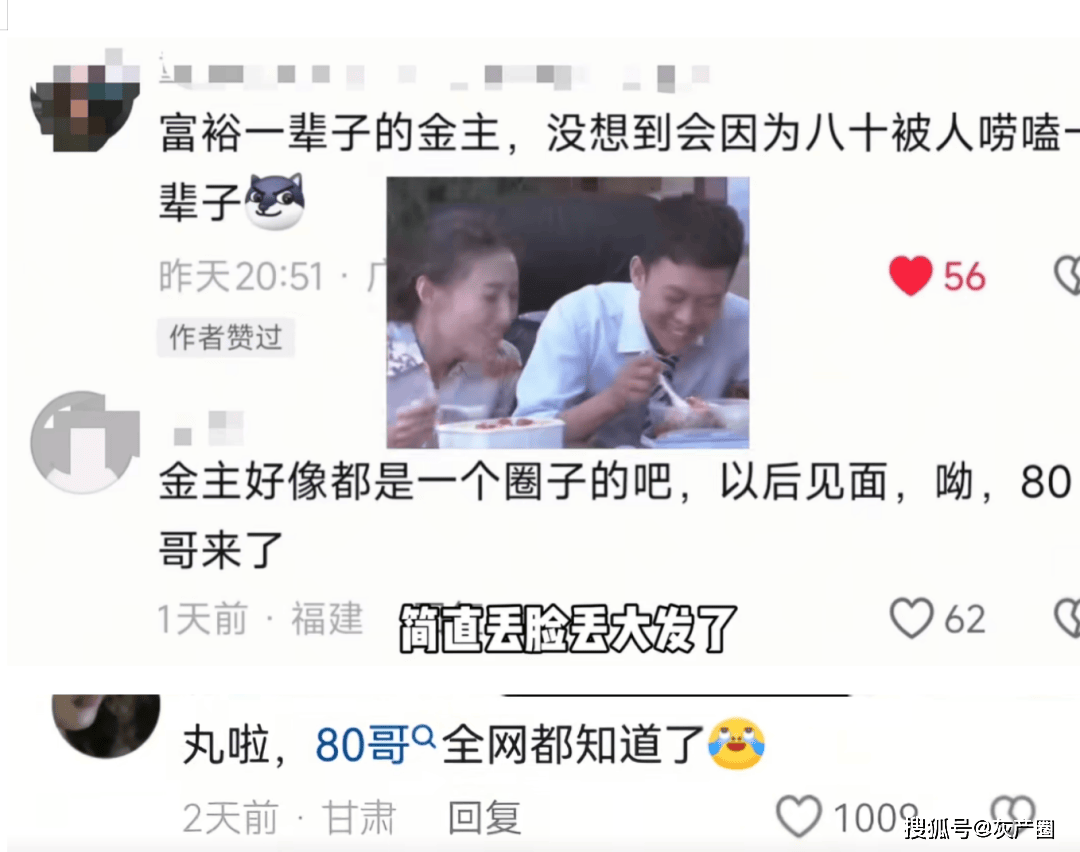
Task: Like the comment with 62 likes
Action: (911, 618)
